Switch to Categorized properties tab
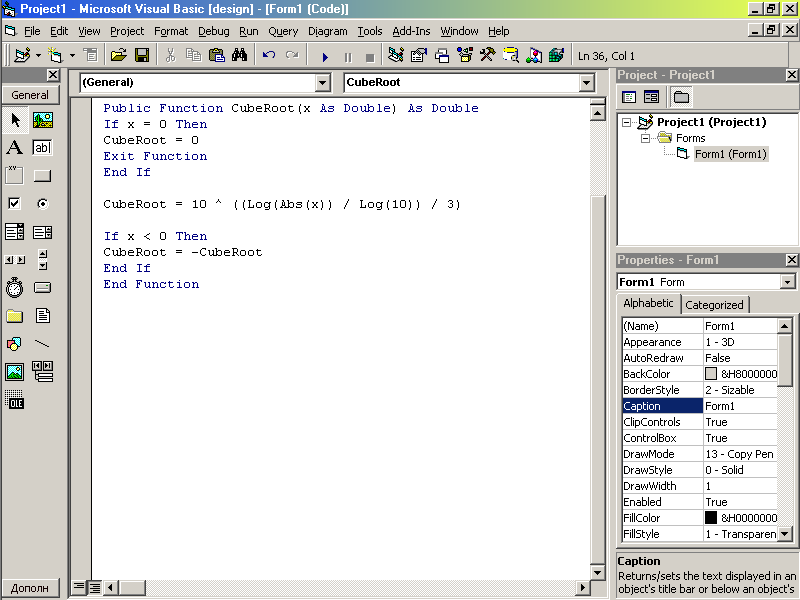 (x=714, y=305)
